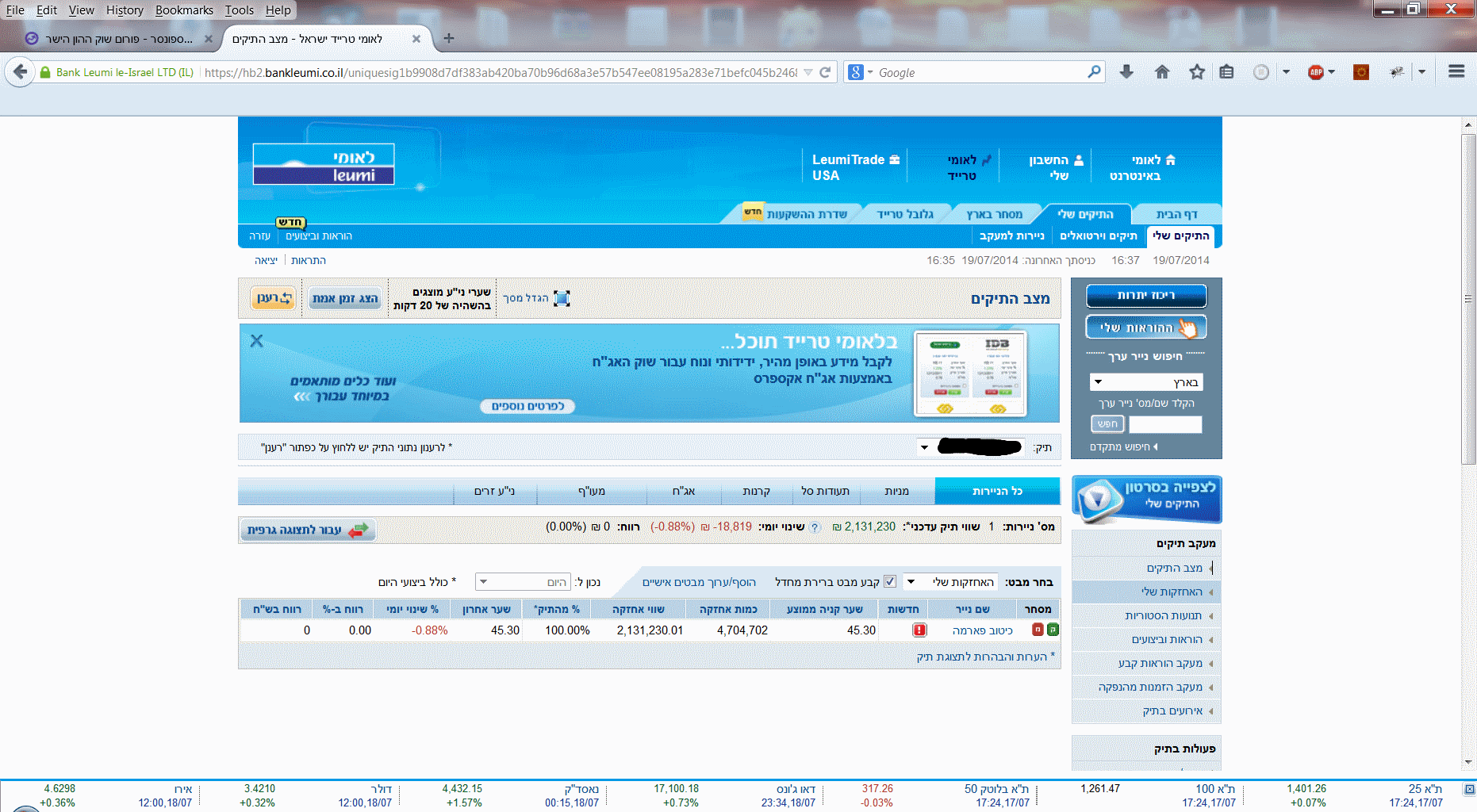Viewport: 1477px width, 812px height.
Task: Click the יציאה logout link
Action: (x=266, y=260)
